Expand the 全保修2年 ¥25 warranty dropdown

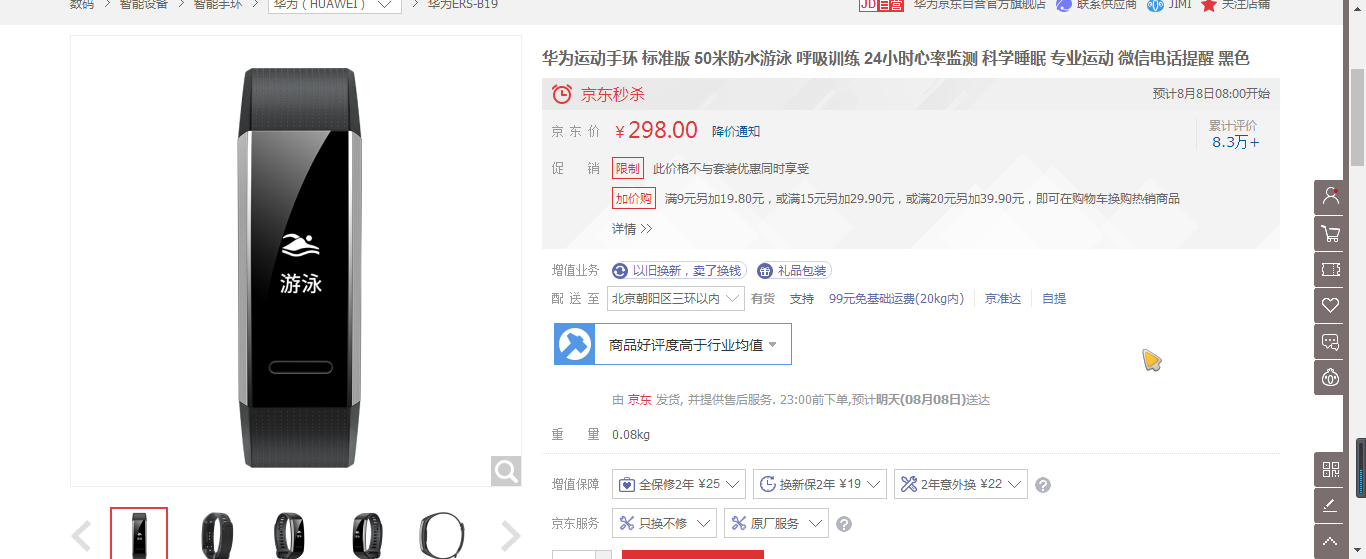[679, 484]
